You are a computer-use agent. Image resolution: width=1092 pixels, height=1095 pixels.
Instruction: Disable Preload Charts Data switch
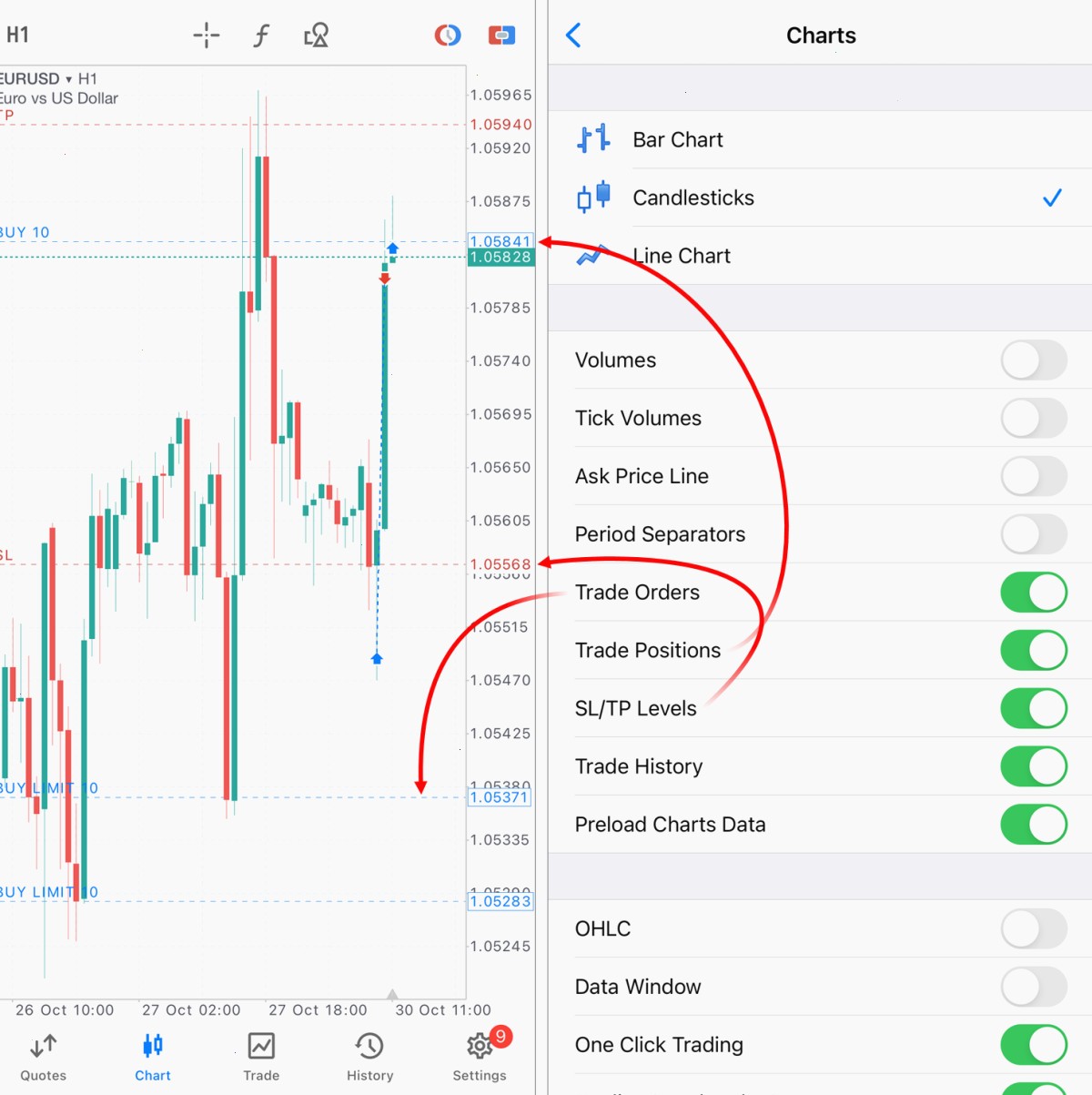[x=1034, y=825]
